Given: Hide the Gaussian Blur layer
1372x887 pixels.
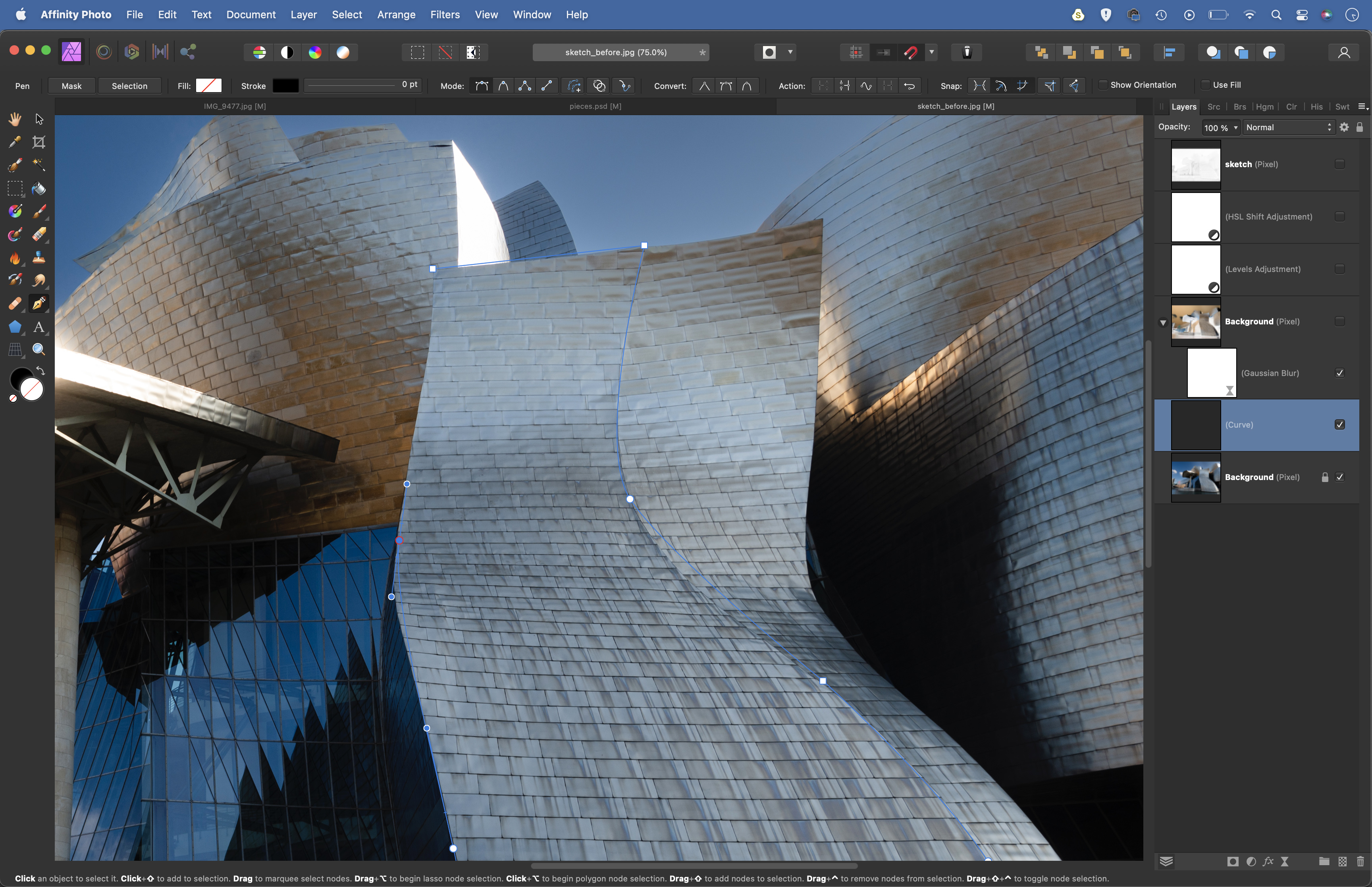Looking at the screenshot, I should tap(1339, 373).
